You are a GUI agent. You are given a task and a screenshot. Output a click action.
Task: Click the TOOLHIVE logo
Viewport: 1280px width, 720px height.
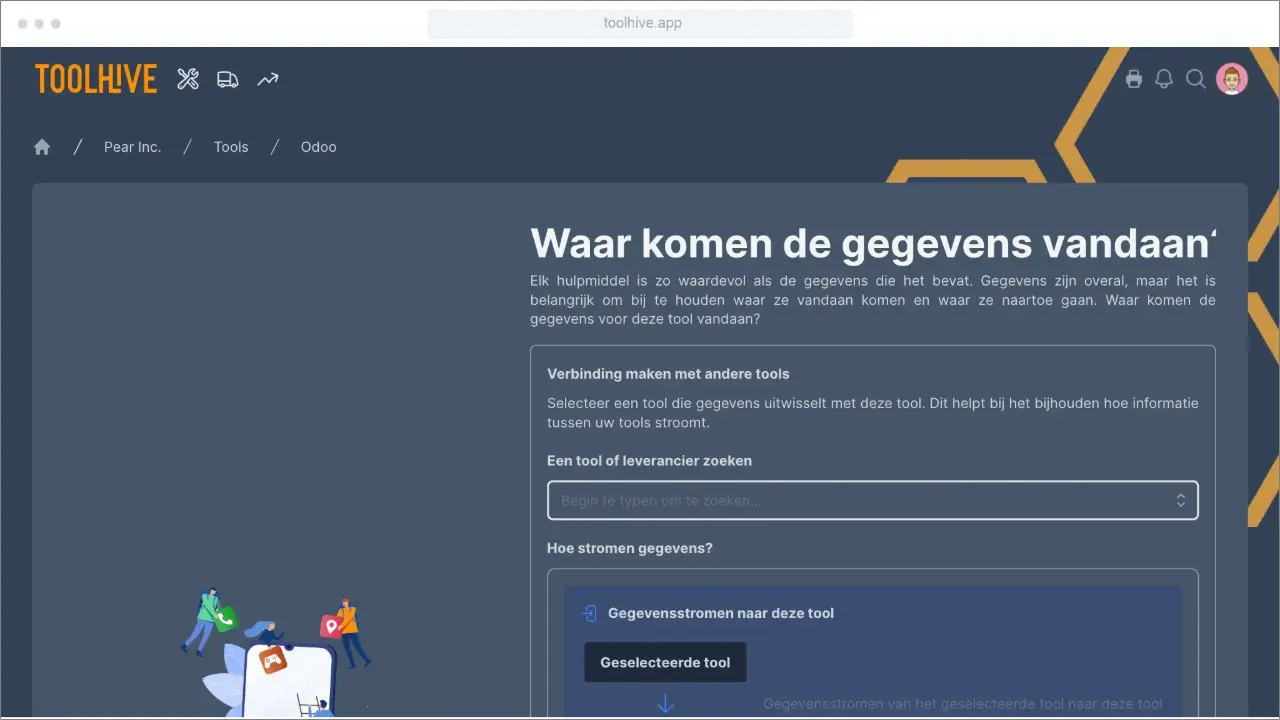tap(95, 78)
